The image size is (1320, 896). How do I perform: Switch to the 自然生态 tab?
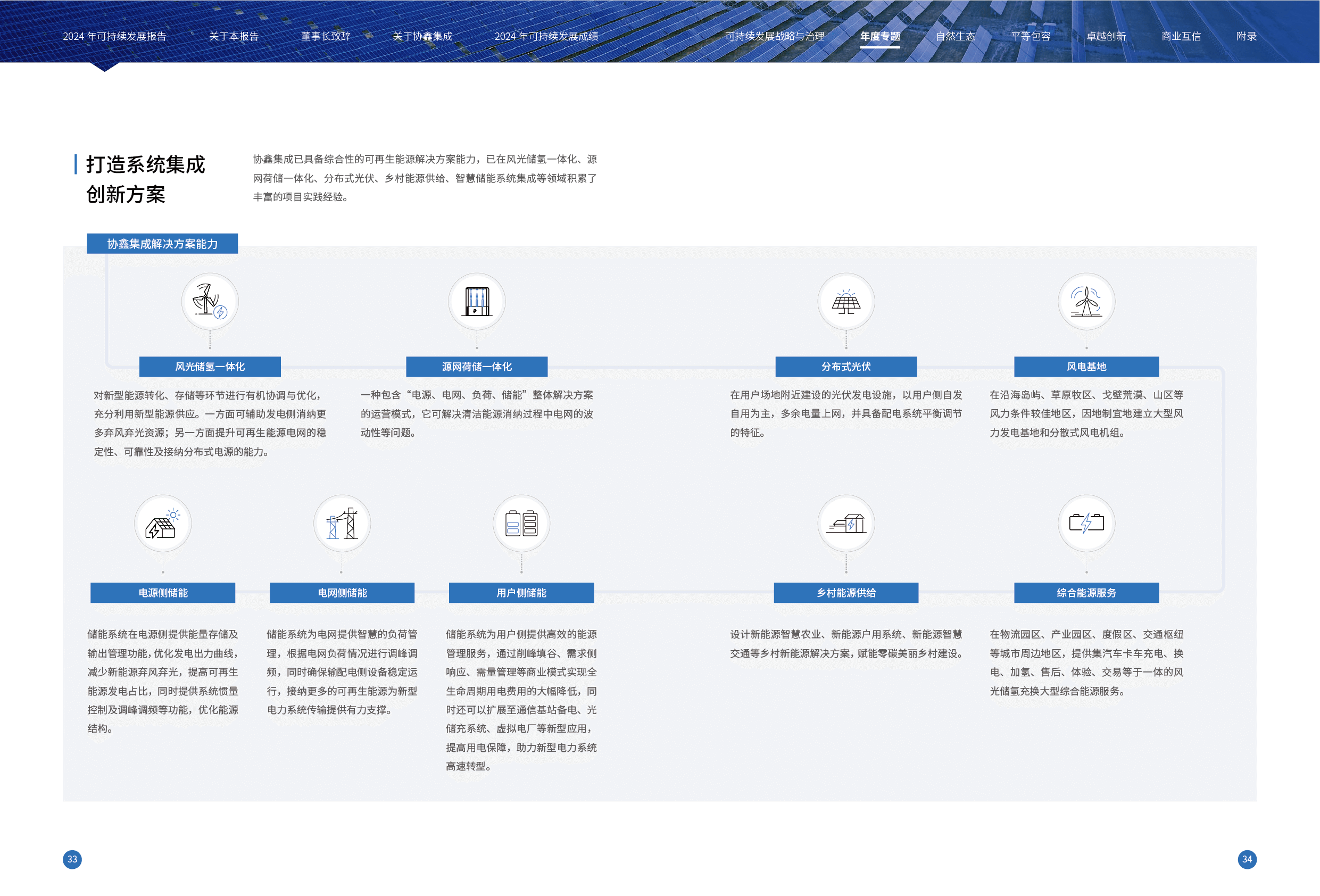956,36
